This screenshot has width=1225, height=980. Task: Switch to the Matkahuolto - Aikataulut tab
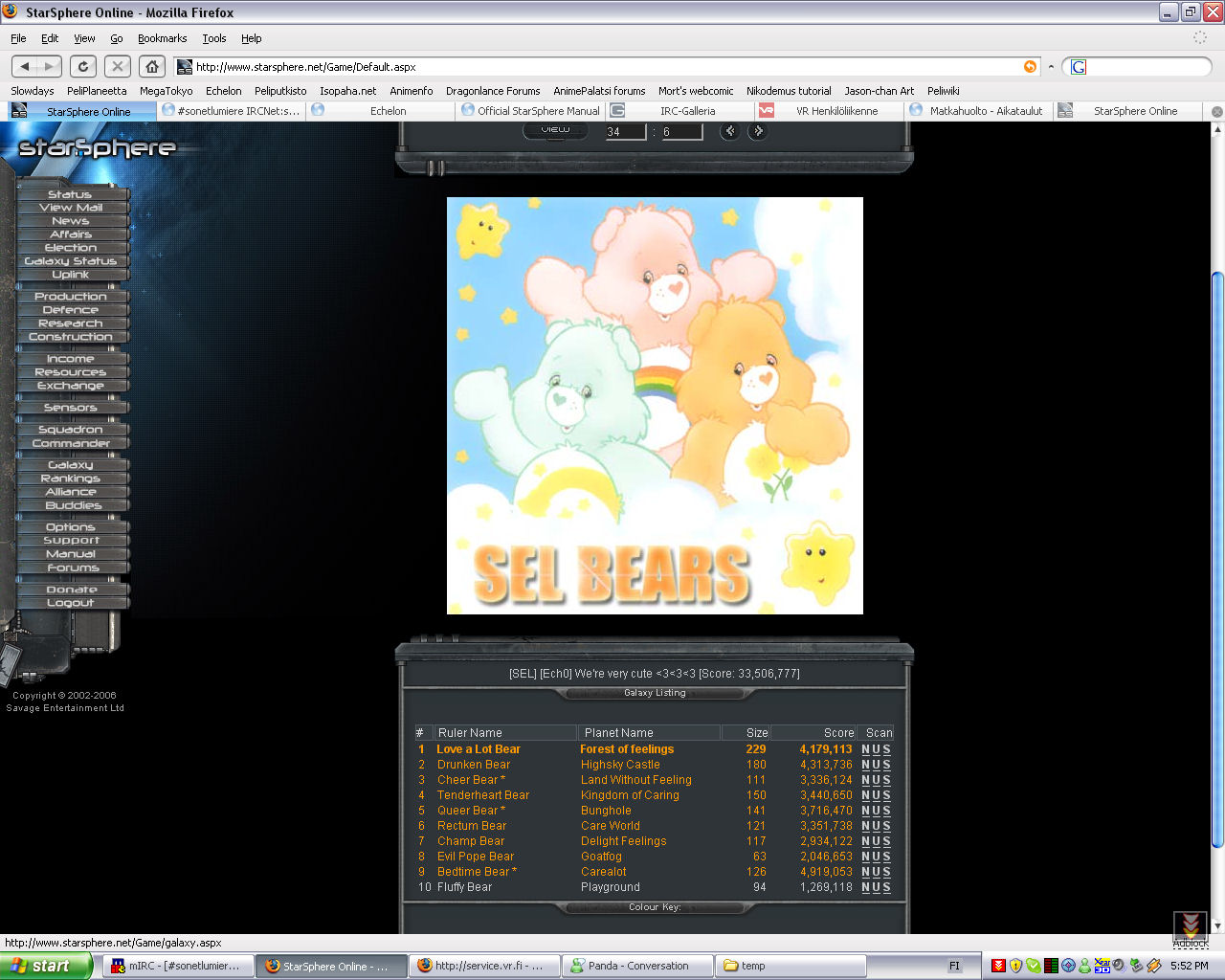pos(978,111)
